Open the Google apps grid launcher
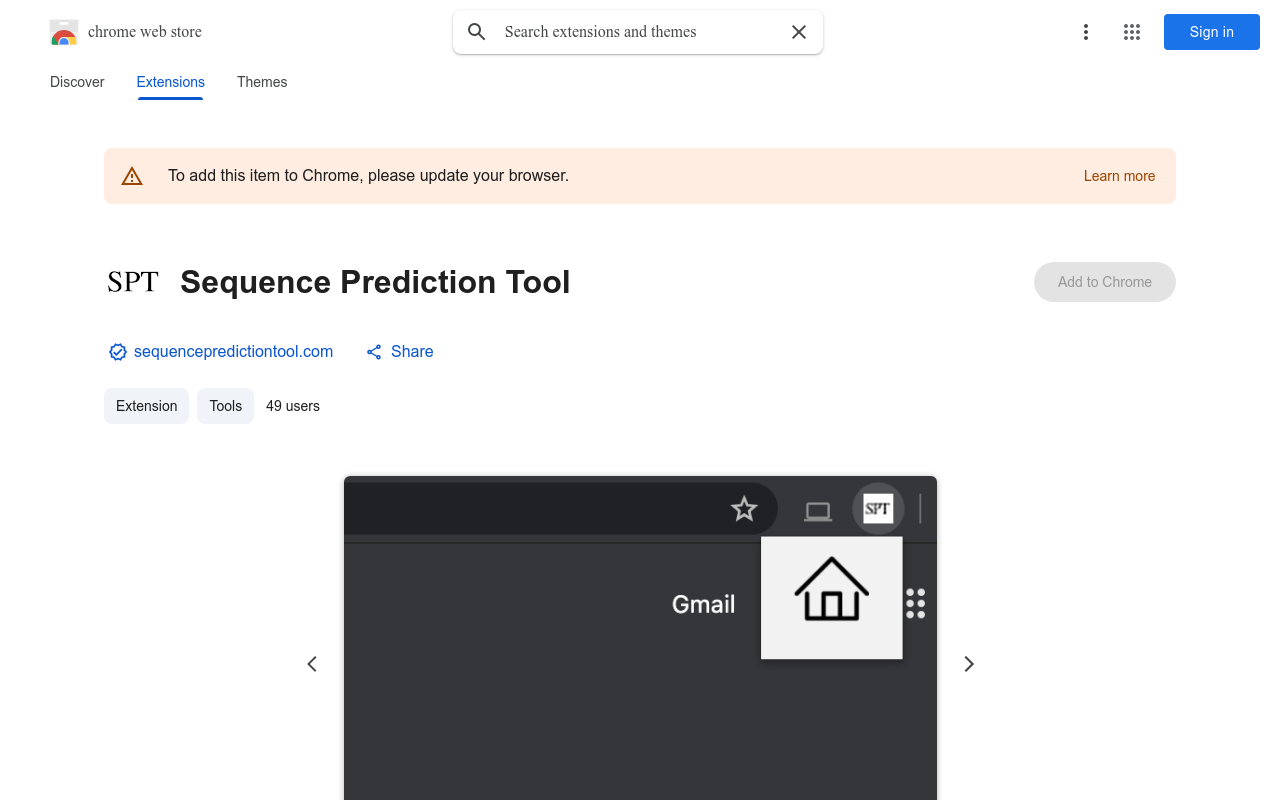 1132,32
